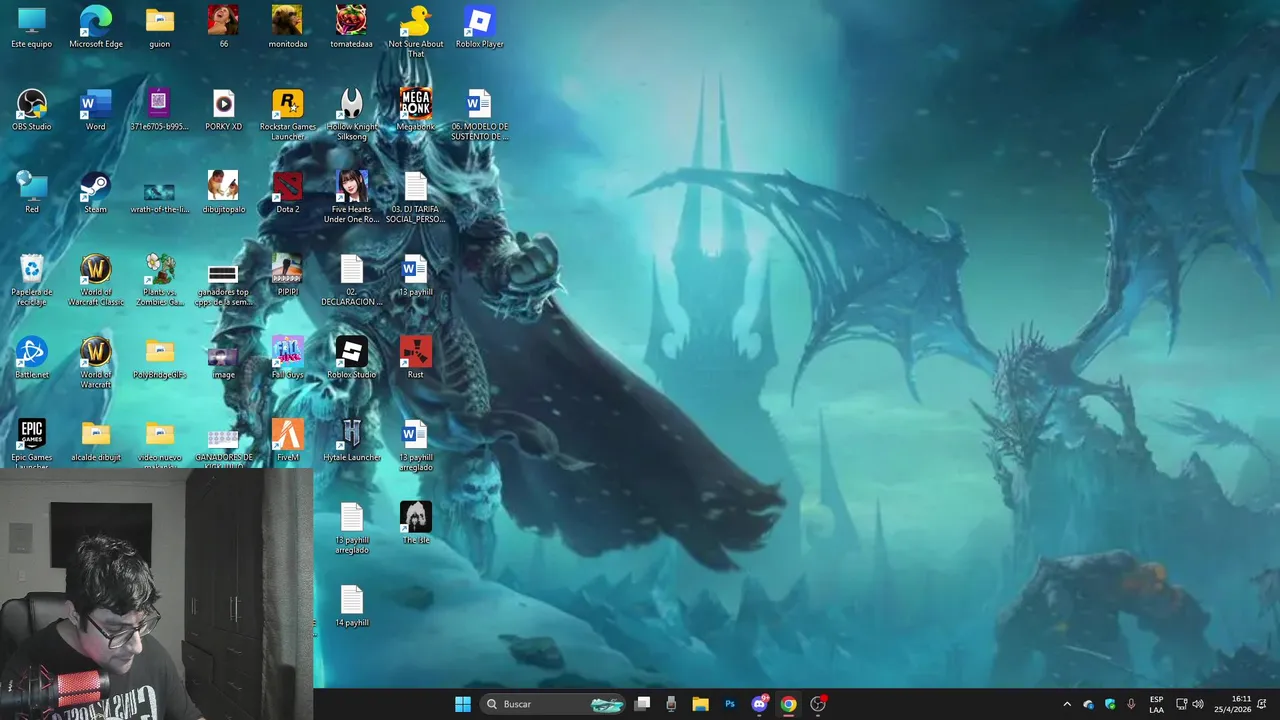Open the monitodaa image file
Viewport: 1280px width, 720px height.
click(288, 27)
